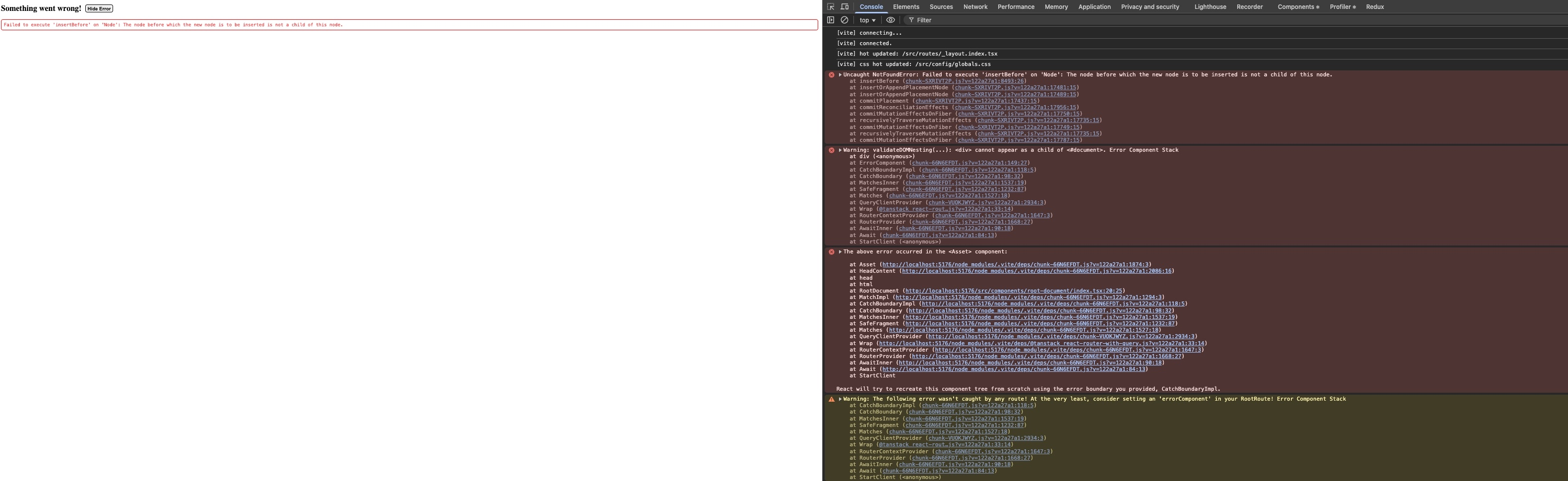
Task: Open the Redux tab
Action: pyautogui.click(x=1375, y=7)
